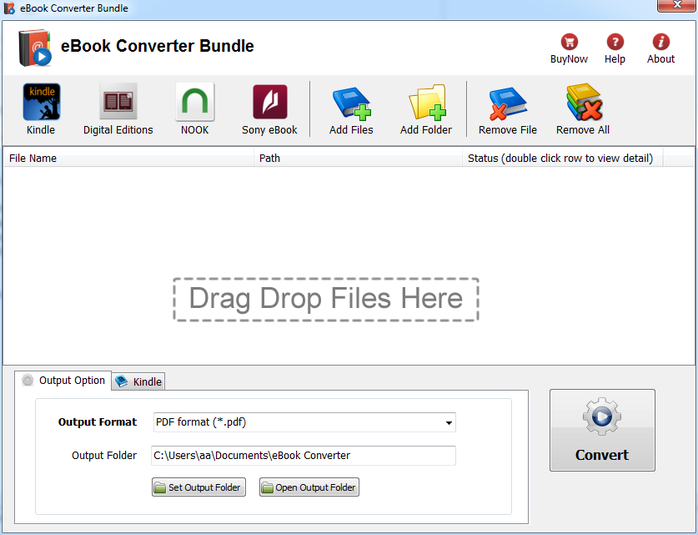The height and width of the screenshot is (535, 698).
Task: Click Remove All books icon
Action: [584, 102]
